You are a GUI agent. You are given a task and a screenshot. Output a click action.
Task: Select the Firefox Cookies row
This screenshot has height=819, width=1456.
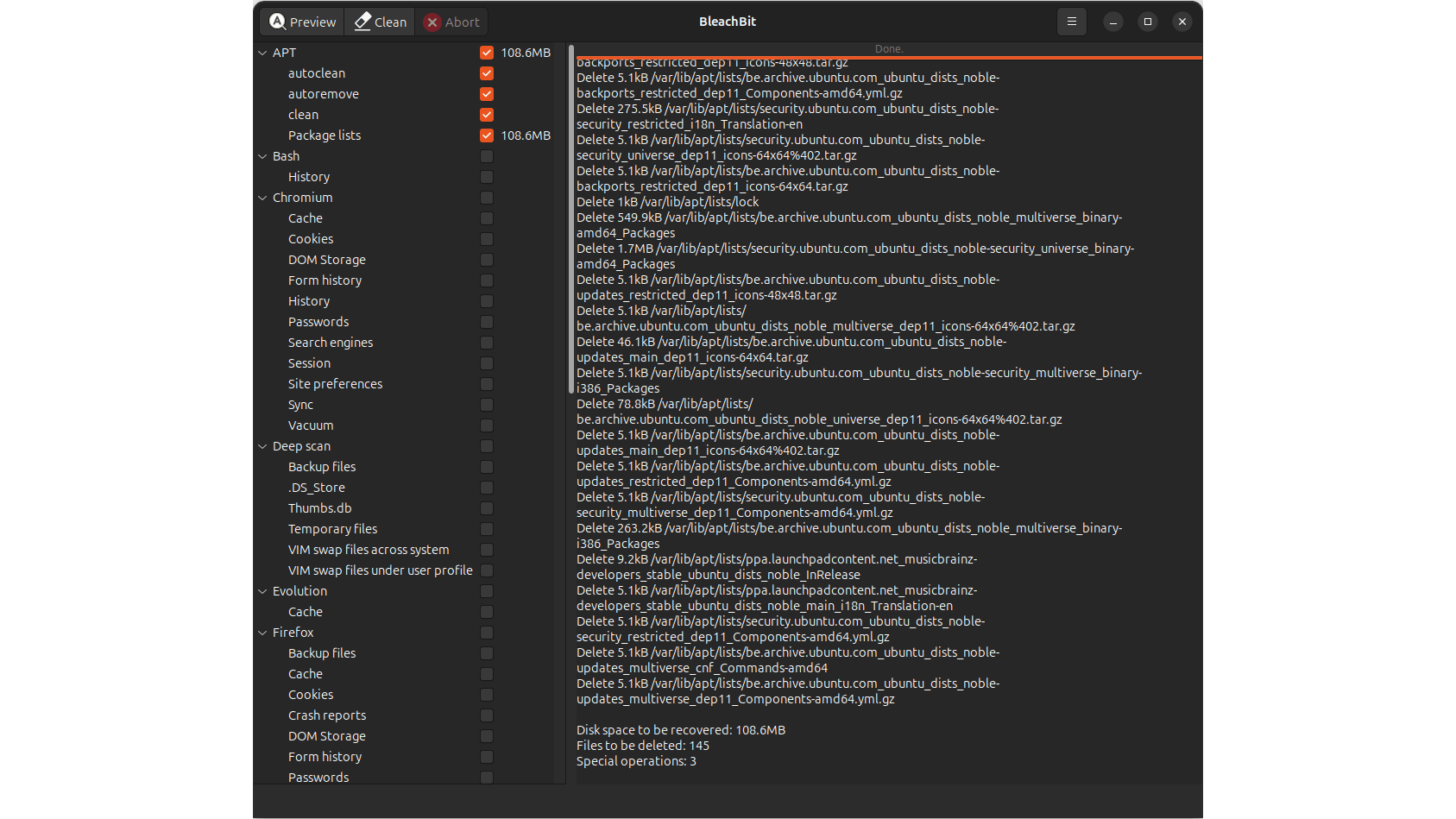click(311, 695)
